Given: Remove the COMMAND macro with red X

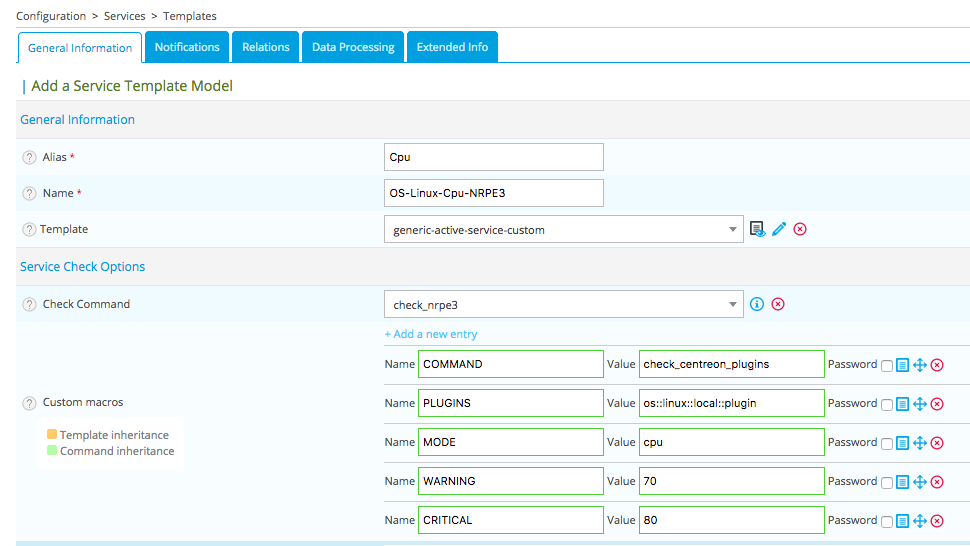Looking at the screenshot, I should [937, 365].
